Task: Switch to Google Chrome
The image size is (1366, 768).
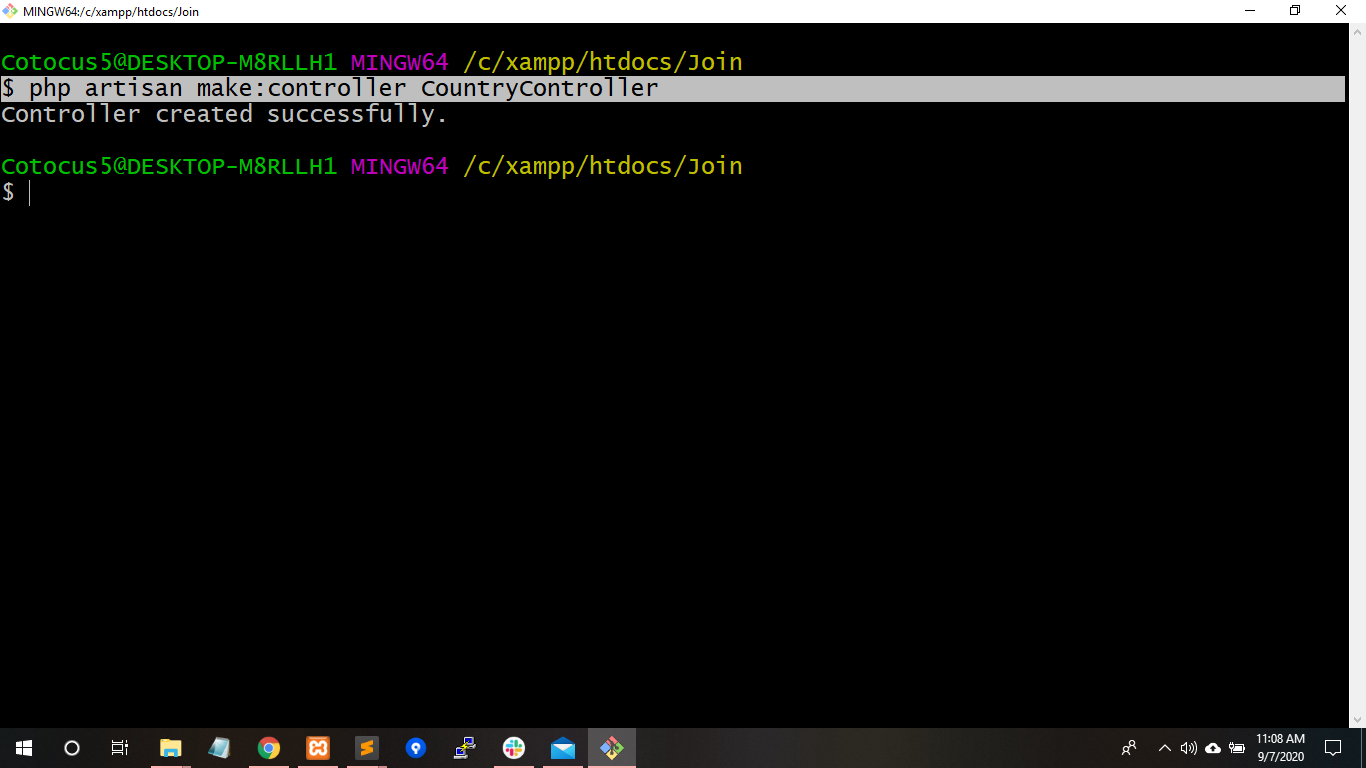Action: tap(268, 748)
